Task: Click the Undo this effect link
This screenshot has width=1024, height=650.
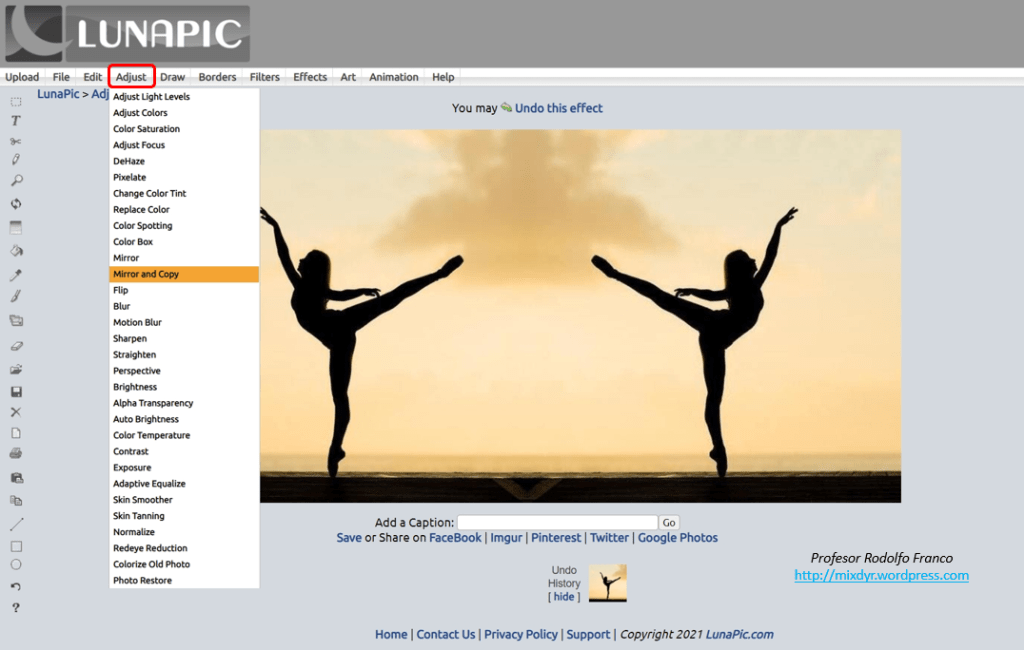Action: click(x=558, y=108)
